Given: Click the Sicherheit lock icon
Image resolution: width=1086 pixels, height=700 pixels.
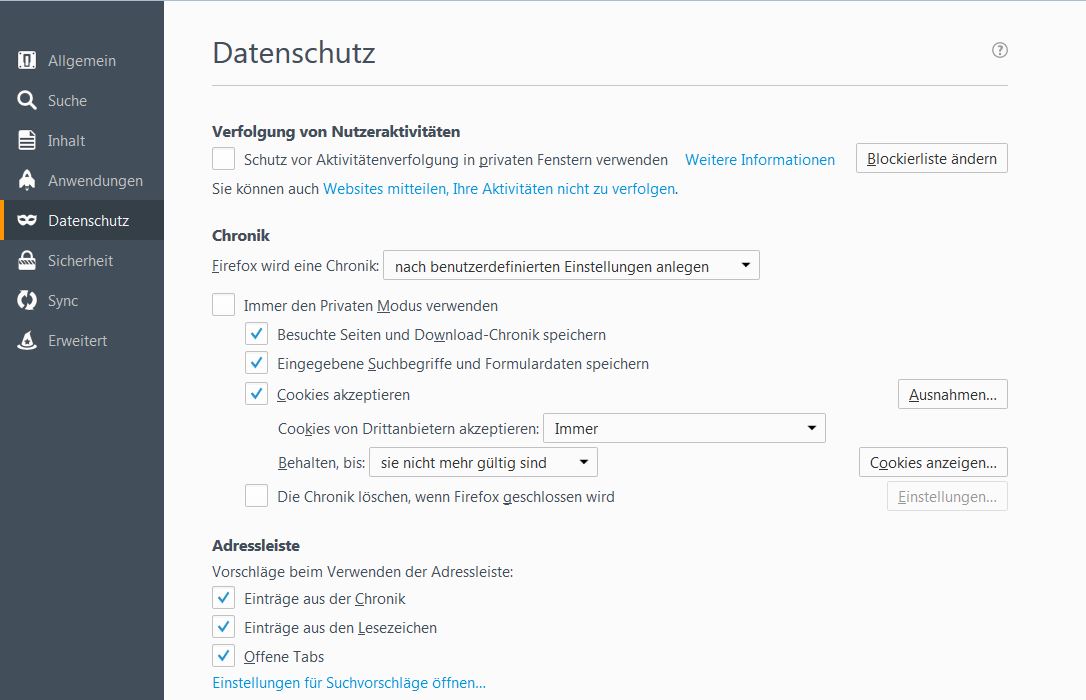Looking at the screenshot, I should pyautogui.click(x=27, y=260).
